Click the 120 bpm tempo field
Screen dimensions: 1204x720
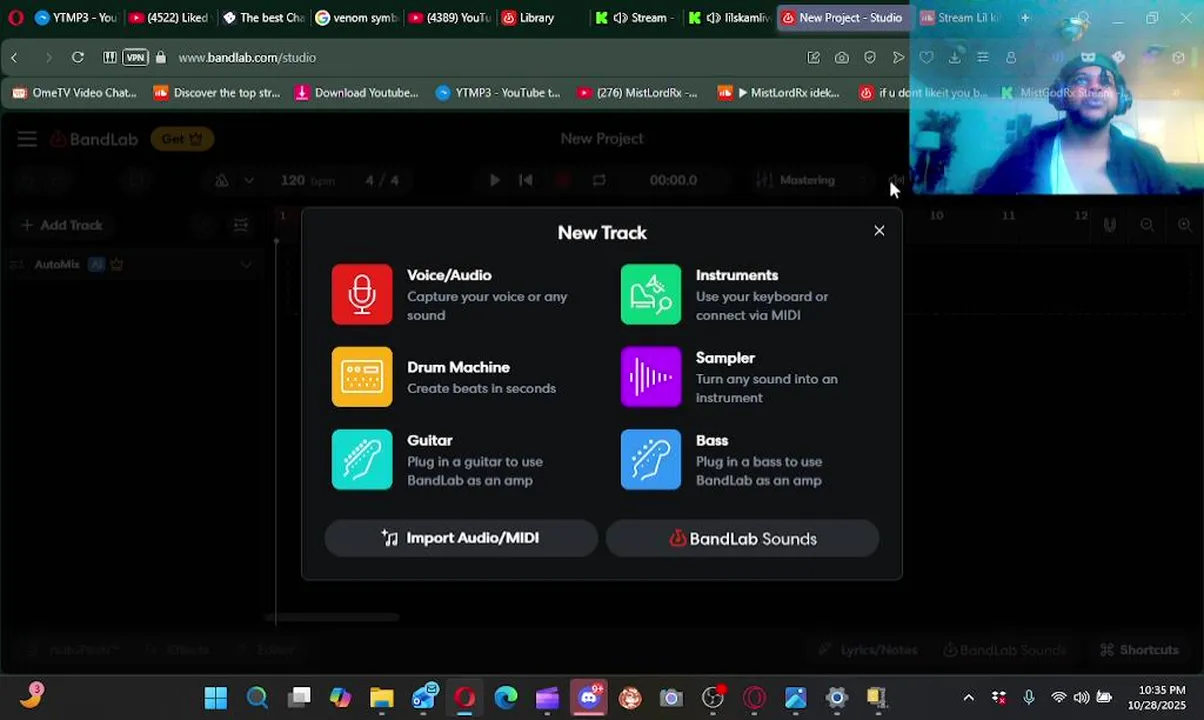[x=307, y=180]
